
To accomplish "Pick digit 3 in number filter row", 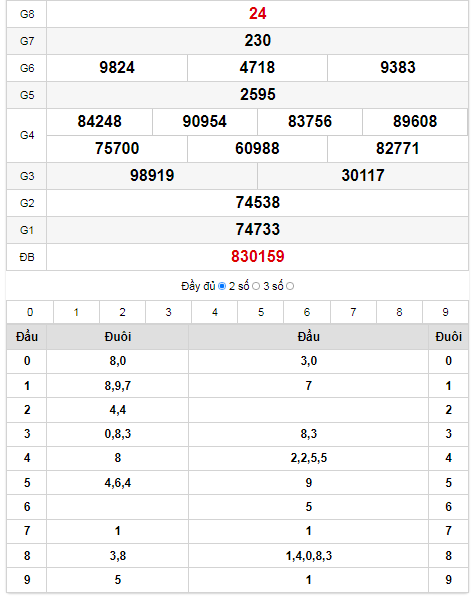I will 168,312.
